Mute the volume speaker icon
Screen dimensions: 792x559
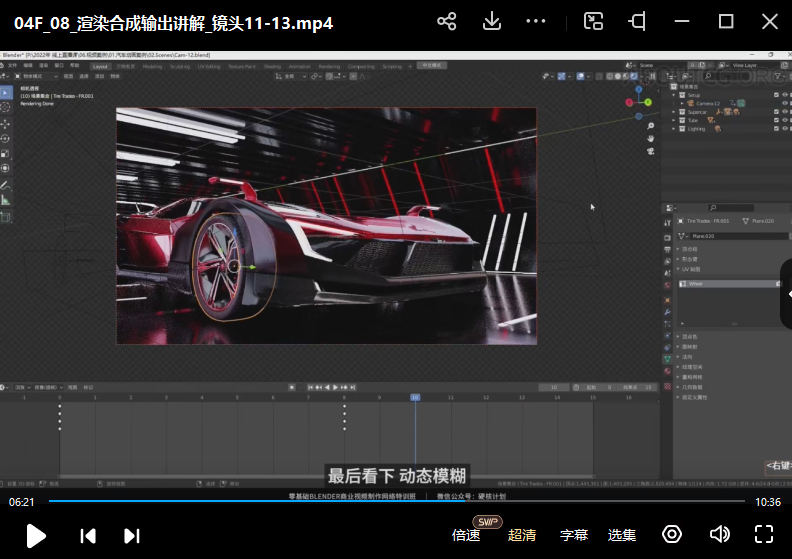(719, 534)
